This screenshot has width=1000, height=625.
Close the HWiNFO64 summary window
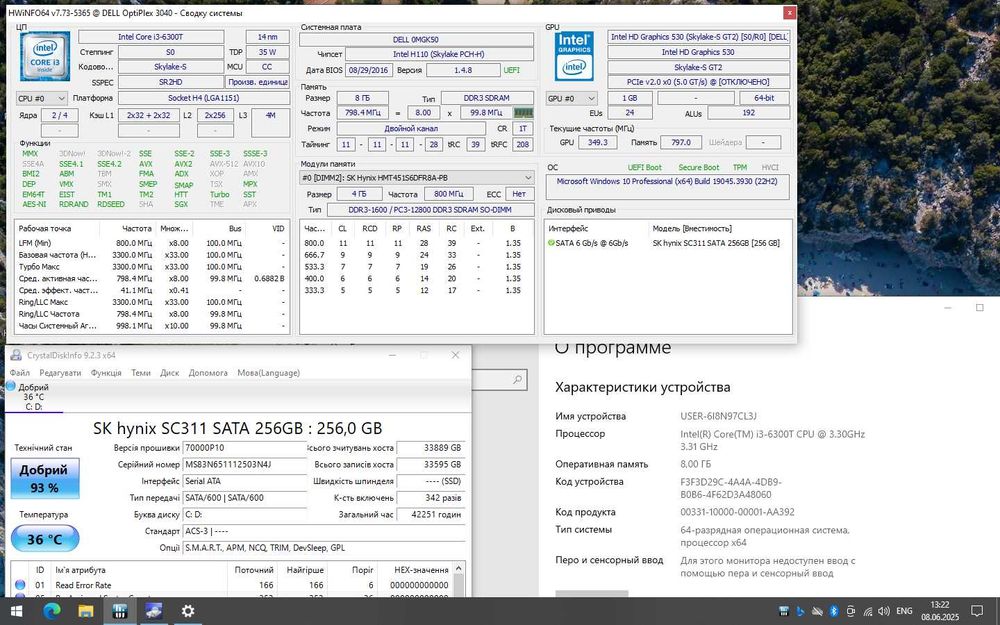click(x=790, y=12)
